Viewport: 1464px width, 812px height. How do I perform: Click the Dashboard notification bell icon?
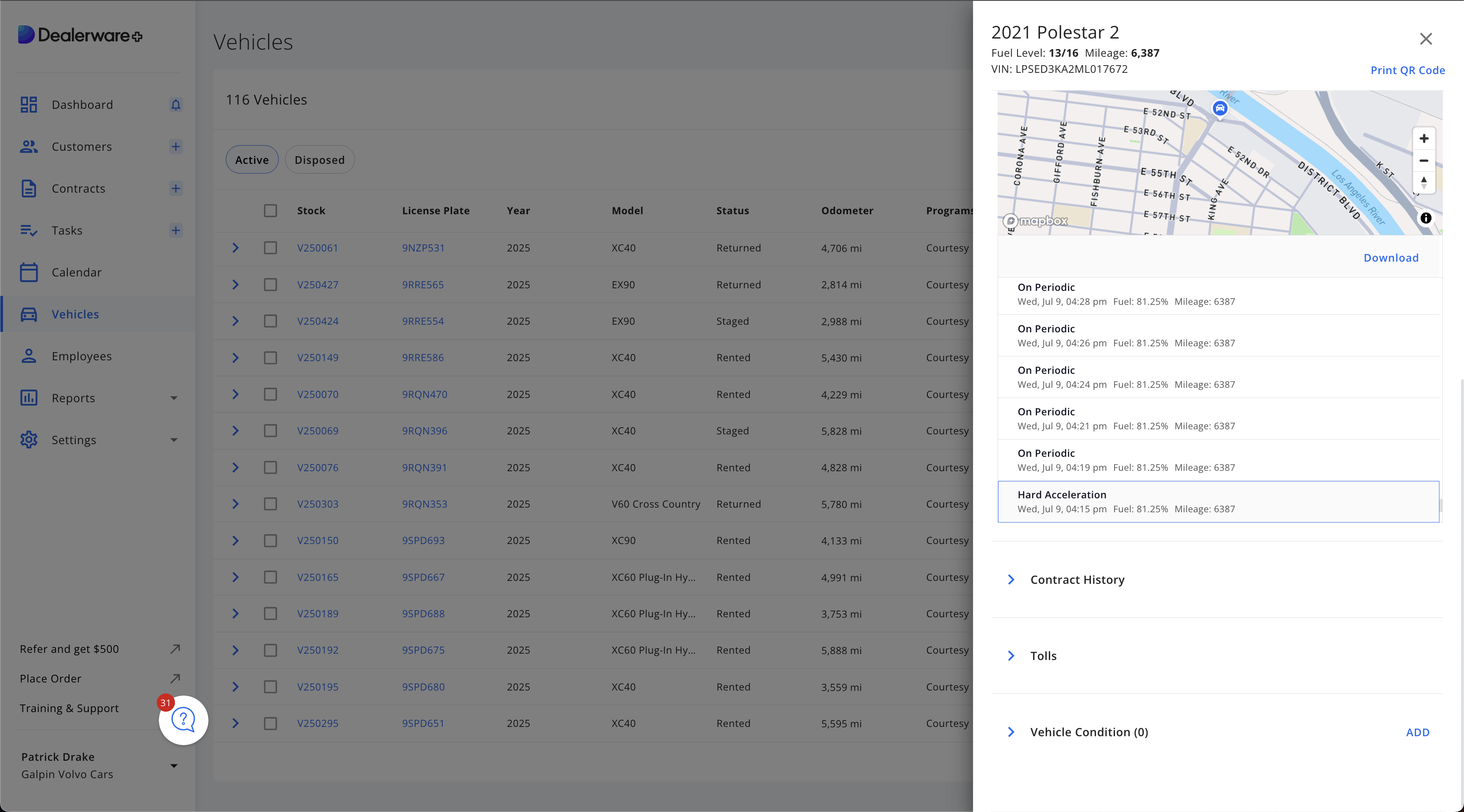(x=176, y=105)
